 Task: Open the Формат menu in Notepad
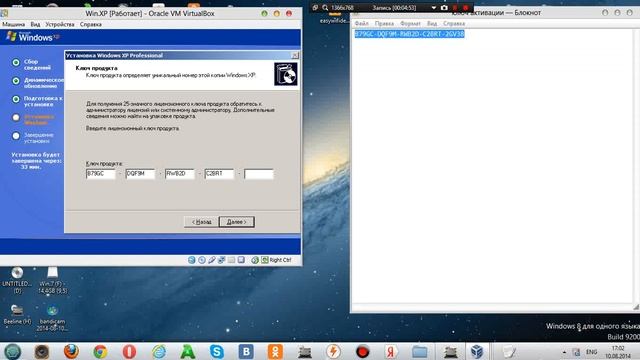tap(410, 24)
